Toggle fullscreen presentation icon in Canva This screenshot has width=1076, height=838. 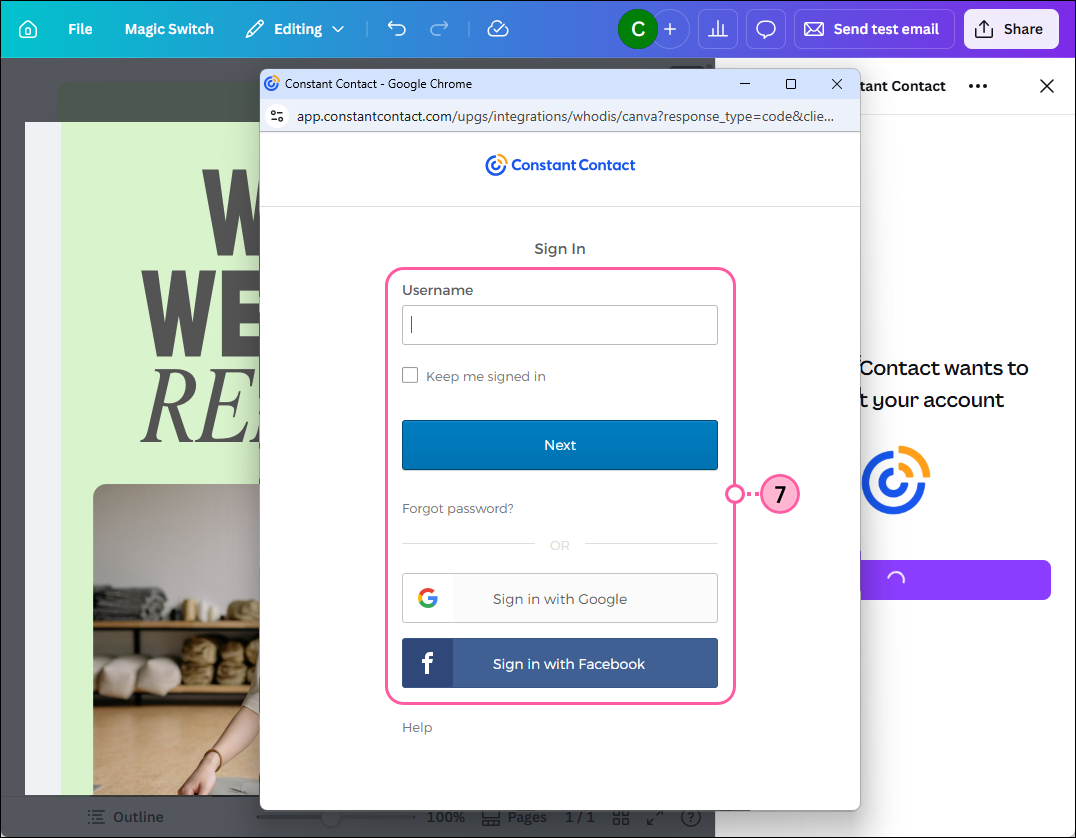click(x=655, y=817)
